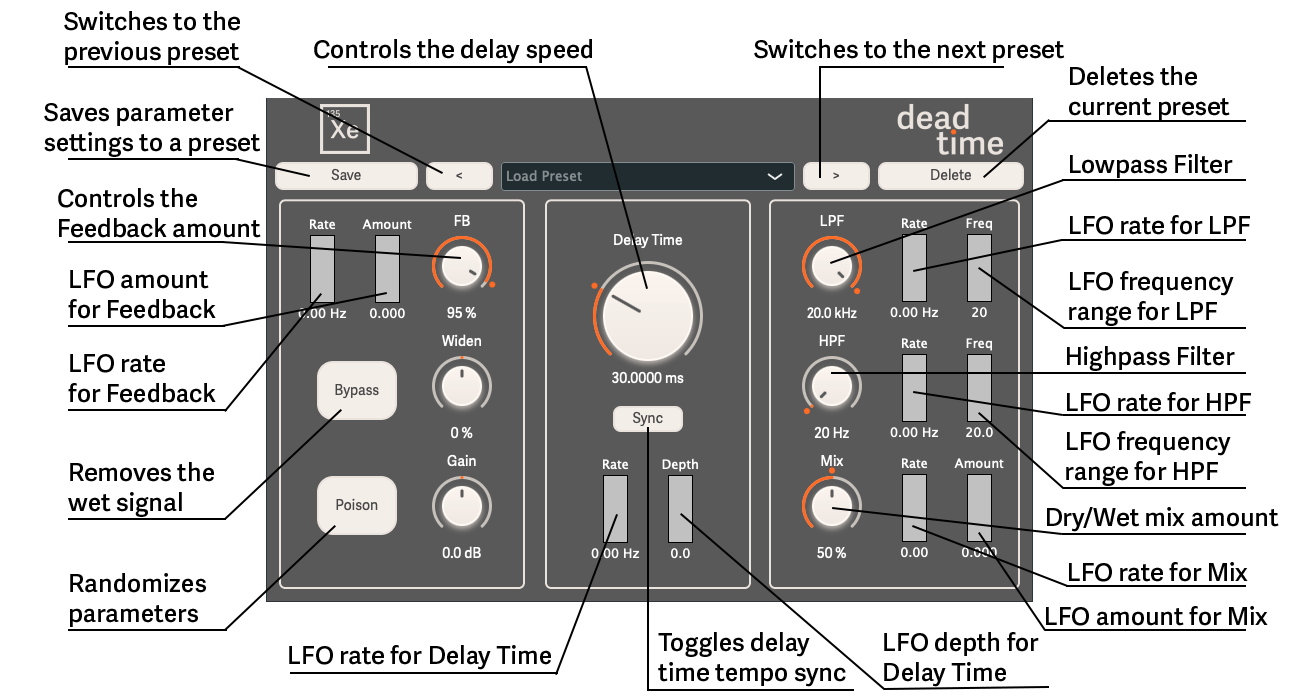The width and height of the screenshot is (1300, 700).
Task: Click the large Delay Time knob
Action: tap(647, 314)
